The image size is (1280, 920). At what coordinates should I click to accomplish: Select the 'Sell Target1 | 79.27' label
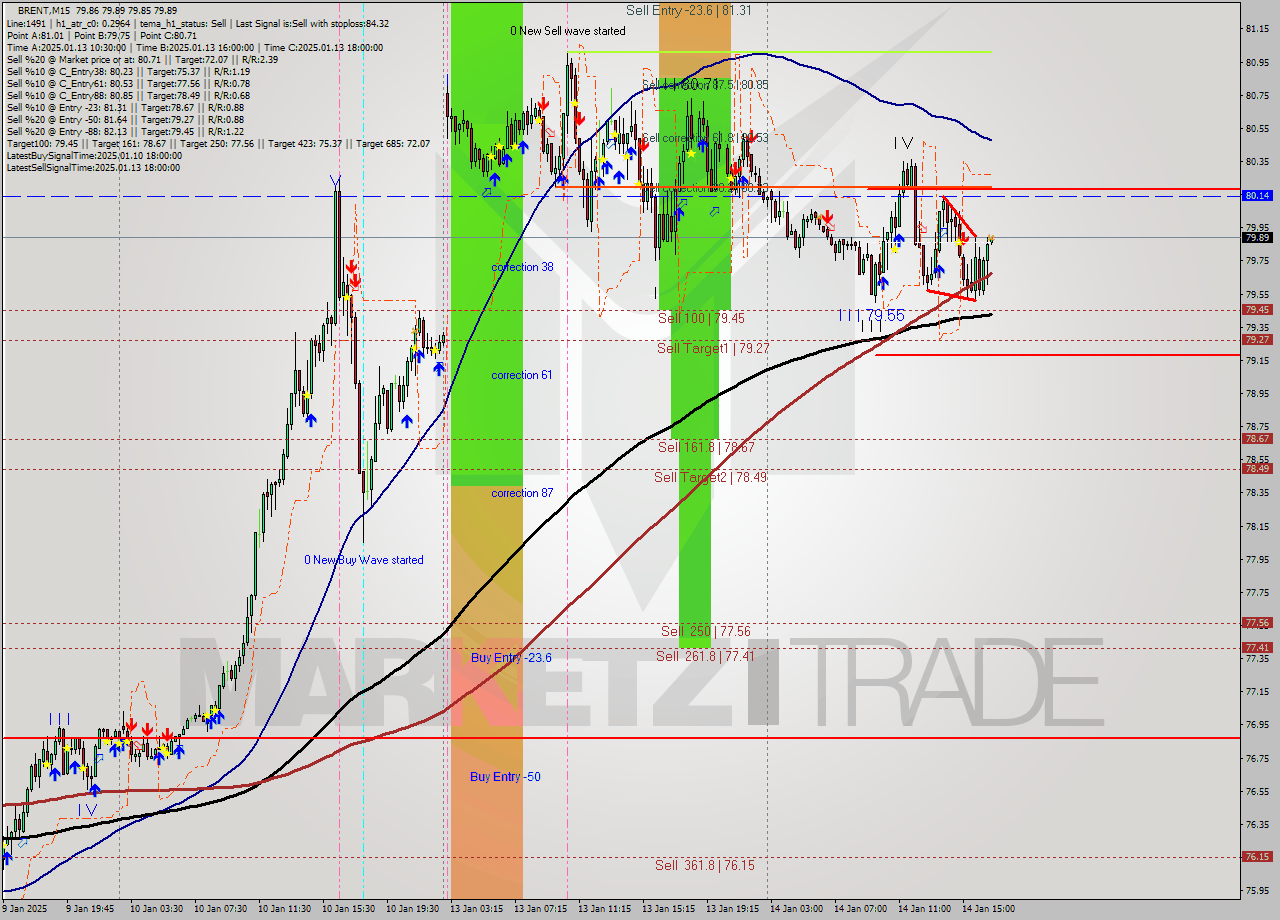point(713,348)
